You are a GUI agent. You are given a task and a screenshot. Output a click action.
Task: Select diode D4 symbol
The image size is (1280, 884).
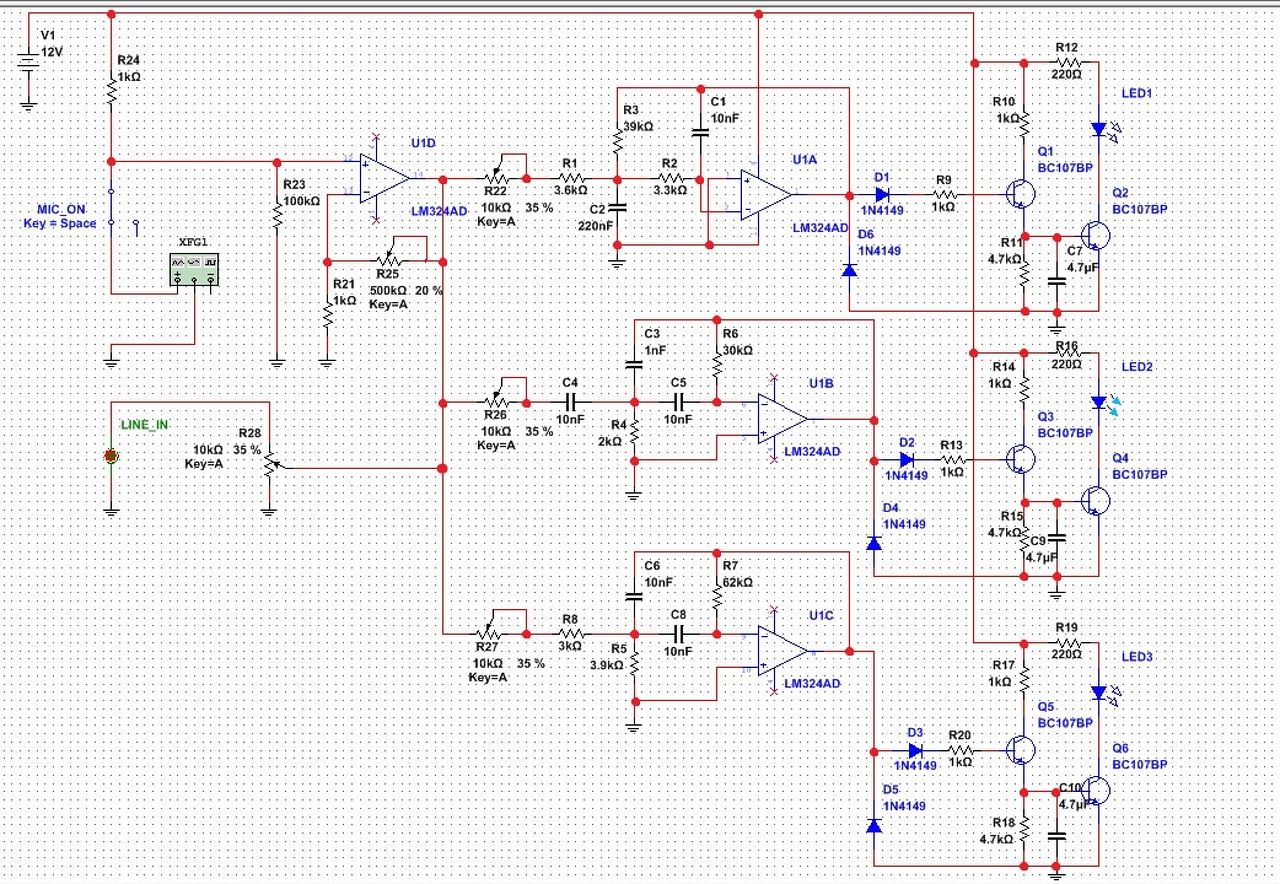pyautogui.click(x=874, y=543)
